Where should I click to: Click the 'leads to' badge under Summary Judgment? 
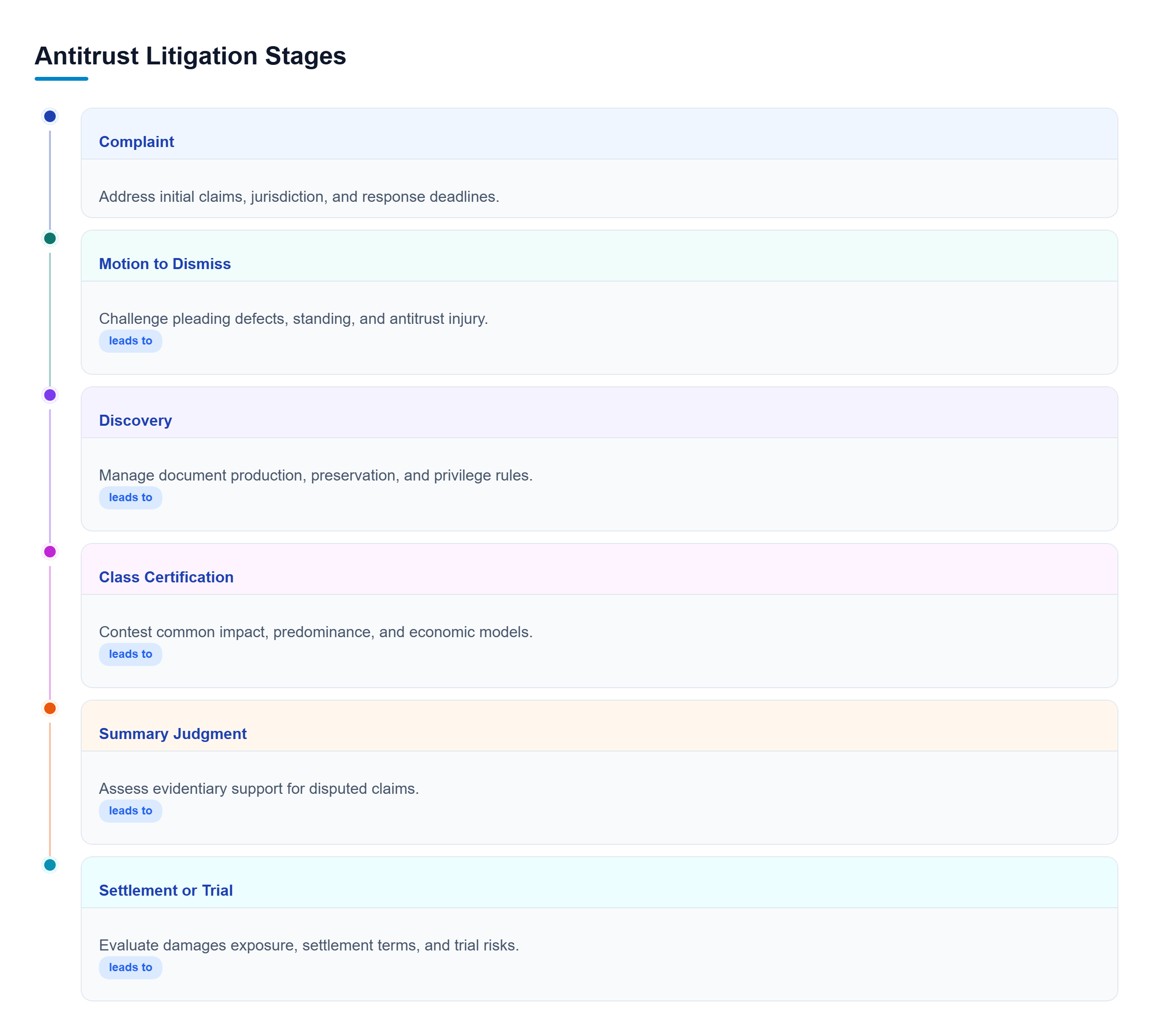(x=130, y=810)
